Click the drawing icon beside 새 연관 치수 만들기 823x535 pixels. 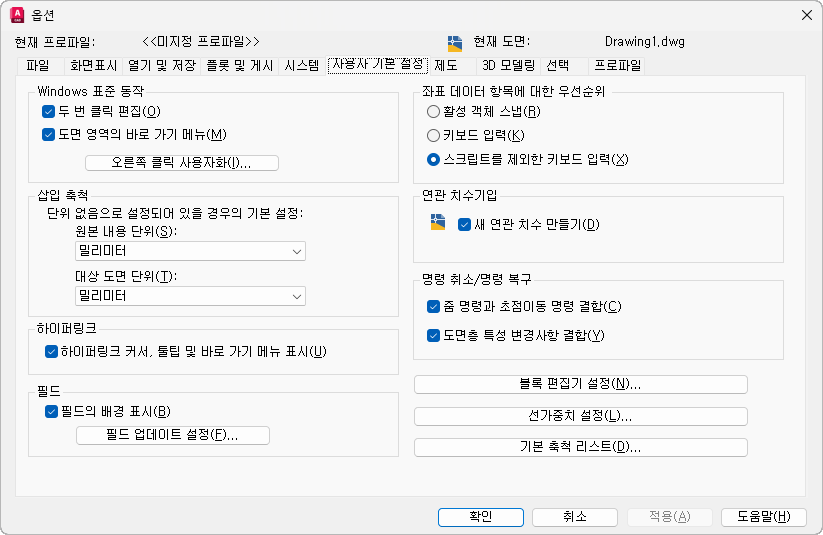point(437,223)
